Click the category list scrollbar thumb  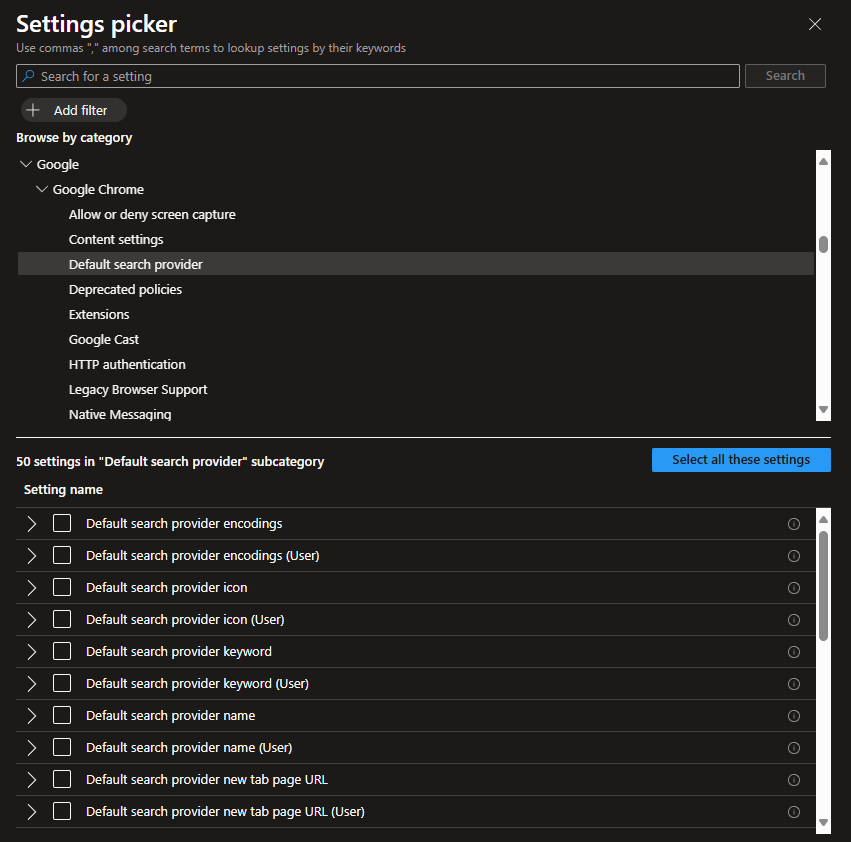[x=823, y=244]
